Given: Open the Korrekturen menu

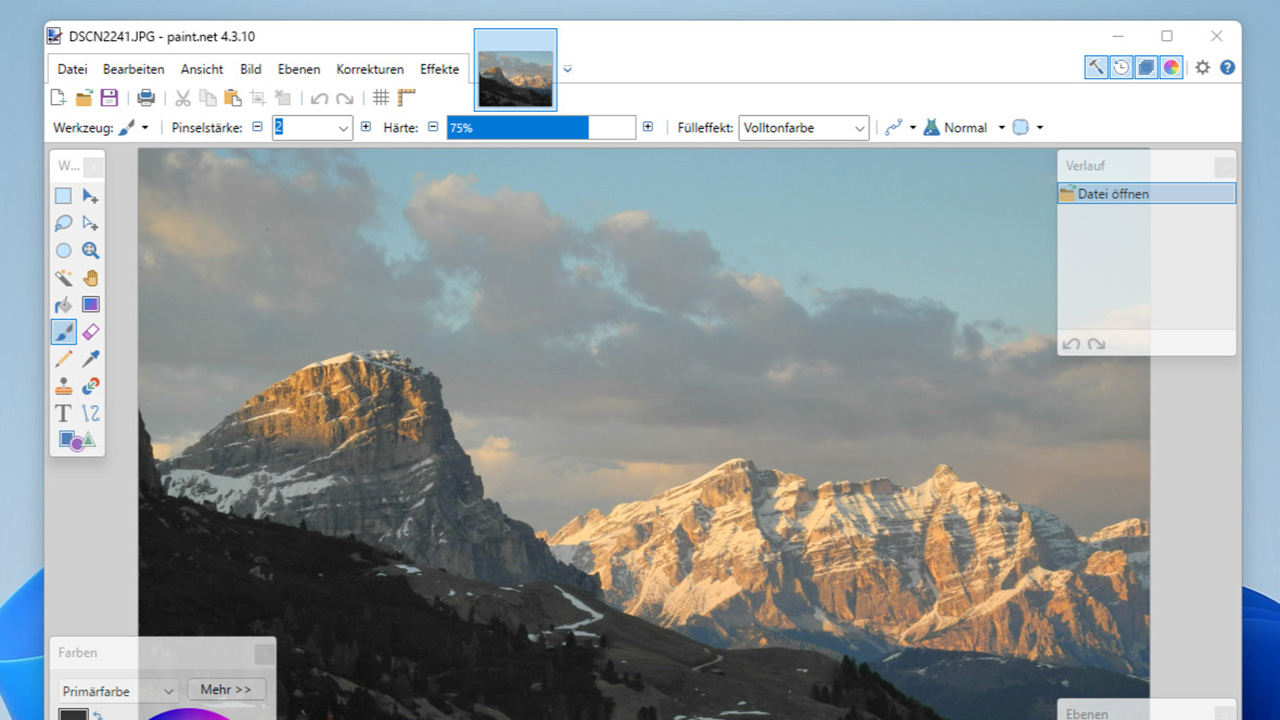Looking at the screenshot, I should pyautogui.click(x=370, y=69).
